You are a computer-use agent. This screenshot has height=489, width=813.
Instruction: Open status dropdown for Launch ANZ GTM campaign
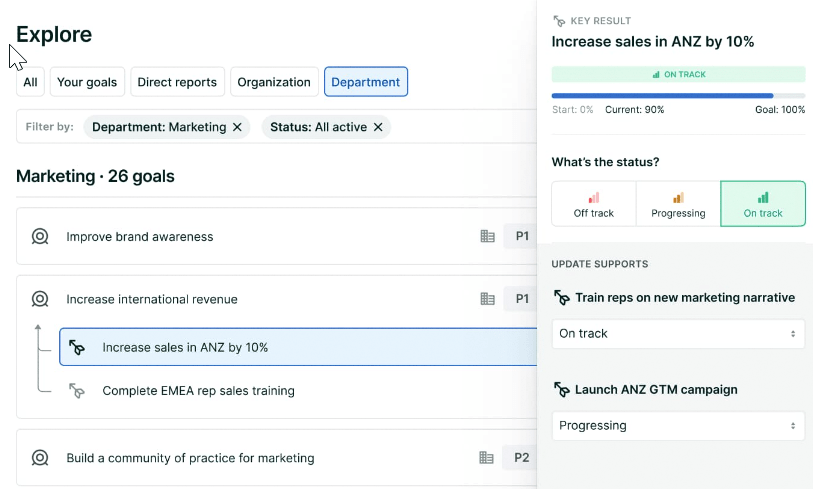[678, 426]
